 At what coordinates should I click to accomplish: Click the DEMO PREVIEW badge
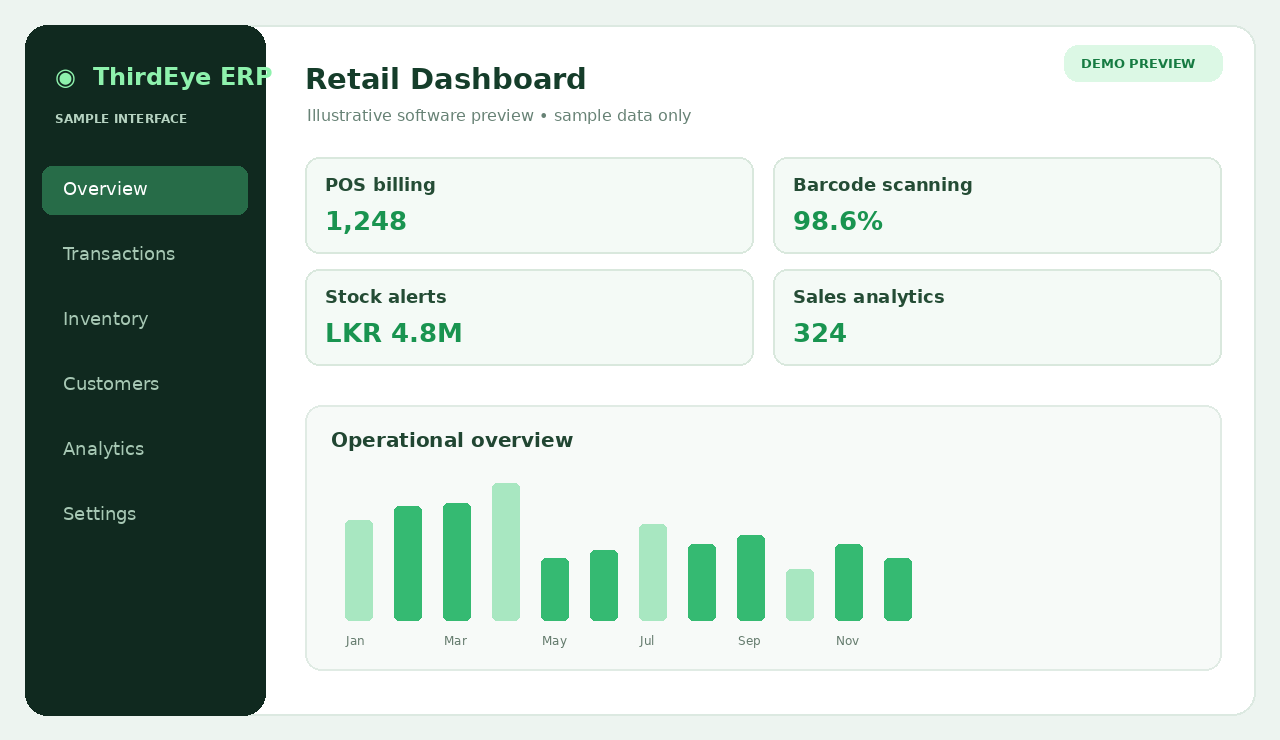[1143, 63]
